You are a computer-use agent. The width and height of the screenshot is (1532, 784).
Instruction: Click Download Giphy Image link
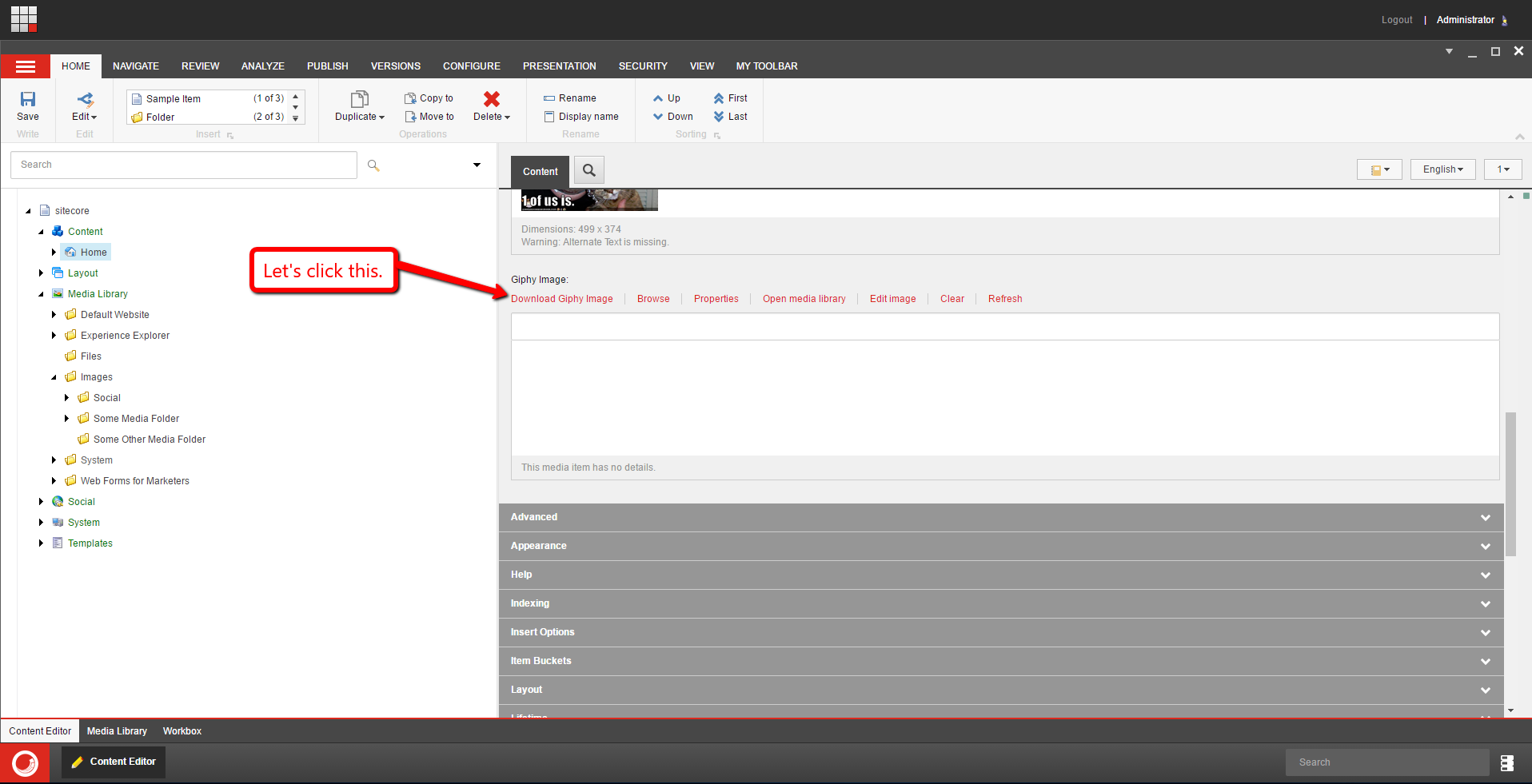pos(562,299)
